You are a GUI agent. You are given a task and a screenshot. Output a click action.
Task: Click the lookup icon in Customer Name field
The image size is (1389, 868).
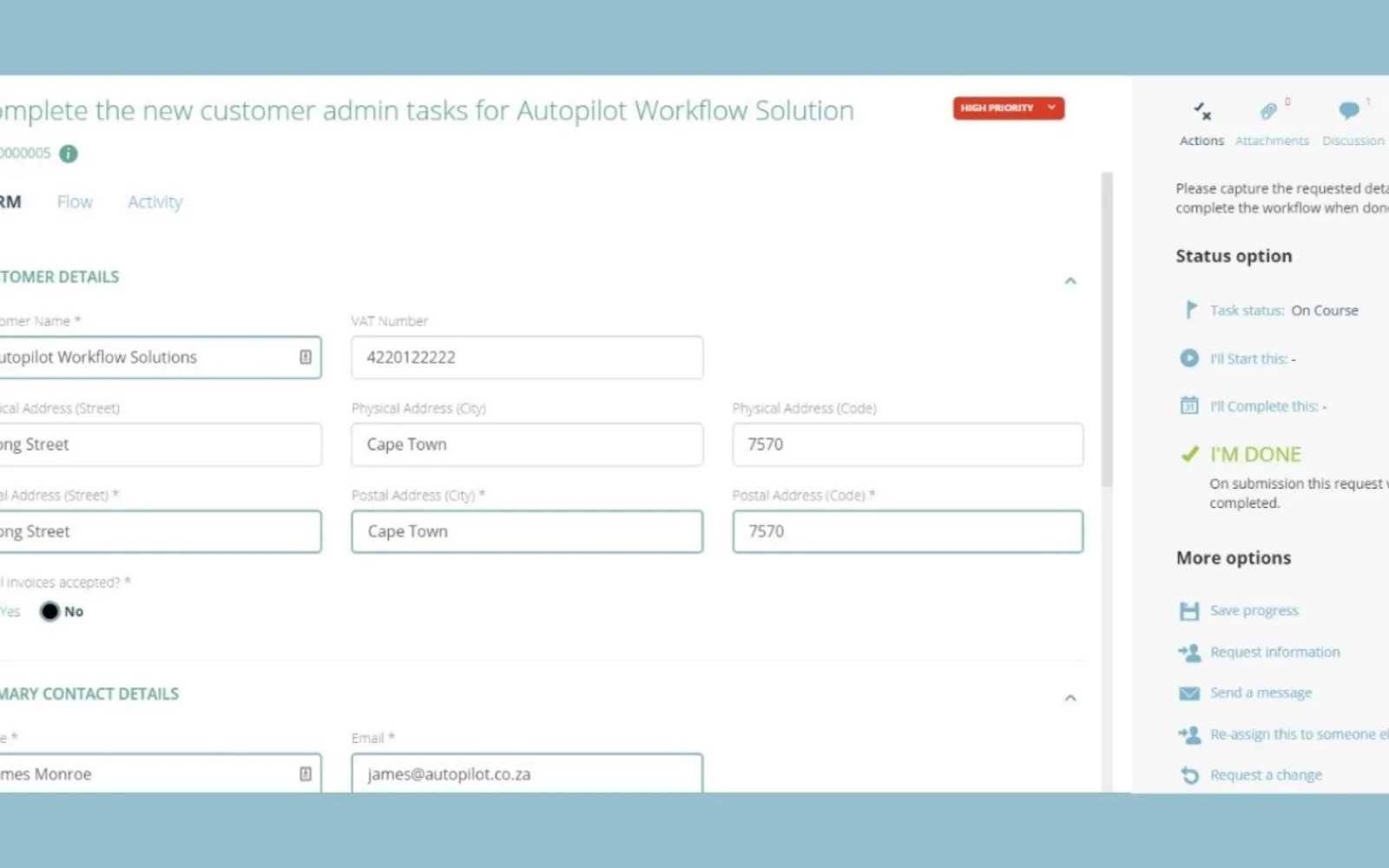306,357
